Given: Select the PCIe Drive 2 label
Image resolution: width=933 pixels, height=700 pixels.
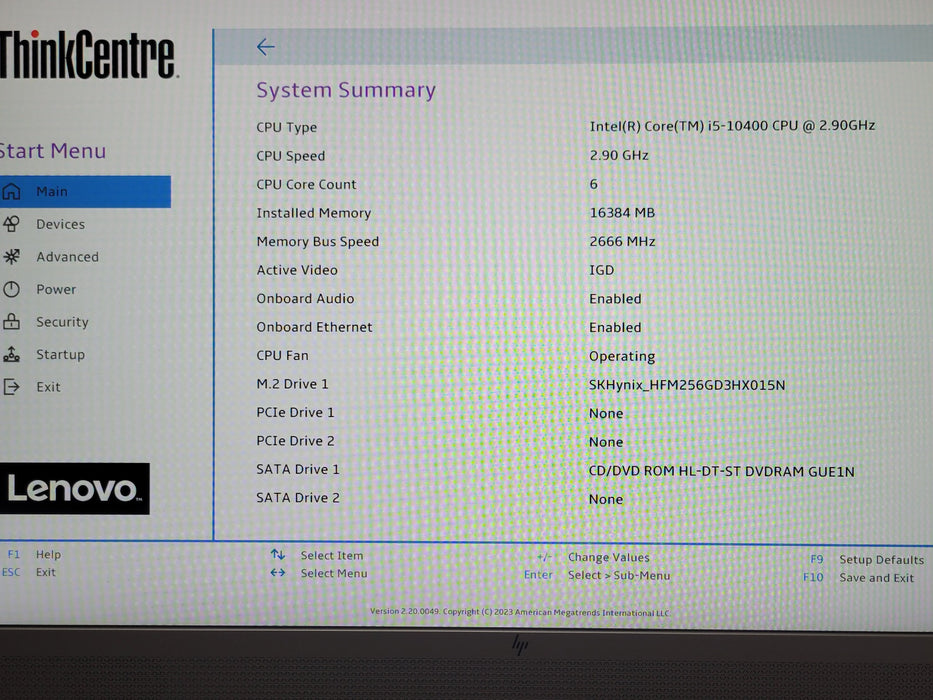Looking at the screenshot, I should coord(295,441).
